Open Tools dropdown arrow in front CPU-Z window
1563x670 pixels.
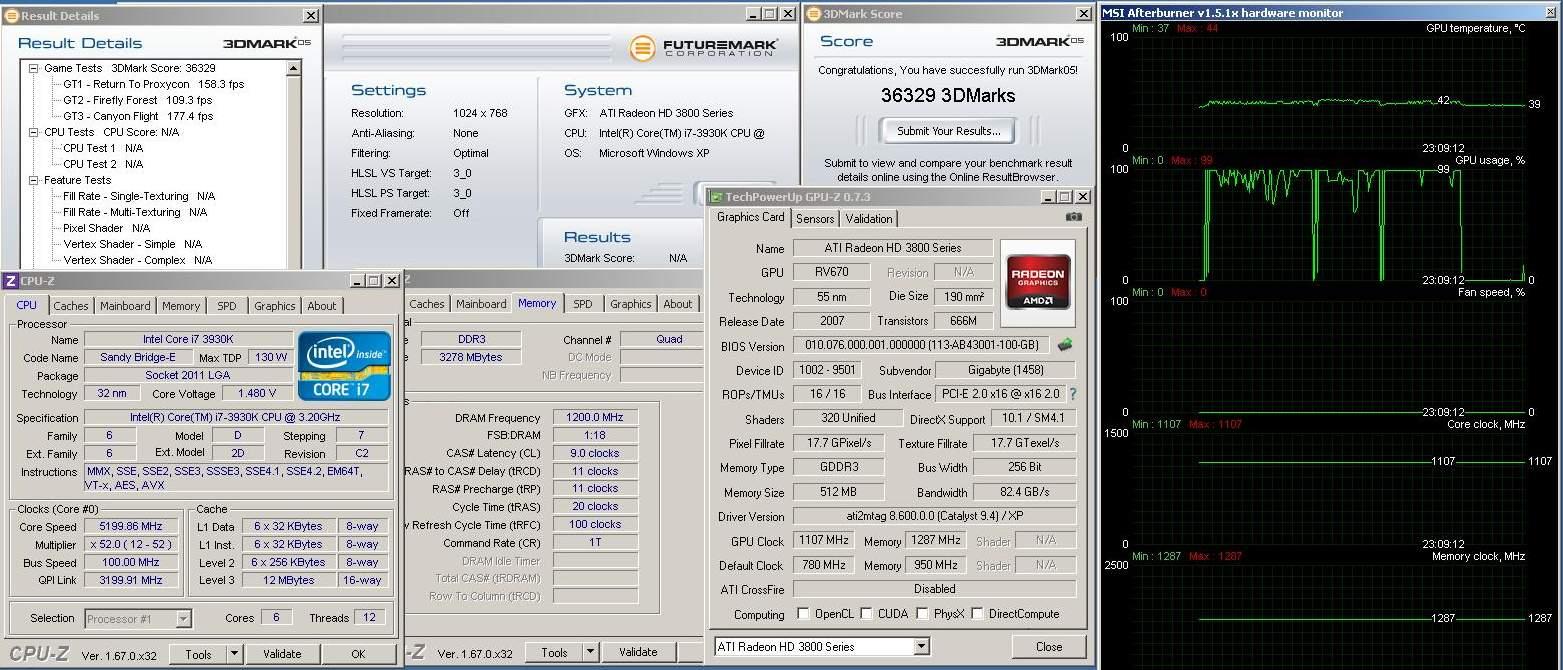pyautogui.click(x=234, y=654)
